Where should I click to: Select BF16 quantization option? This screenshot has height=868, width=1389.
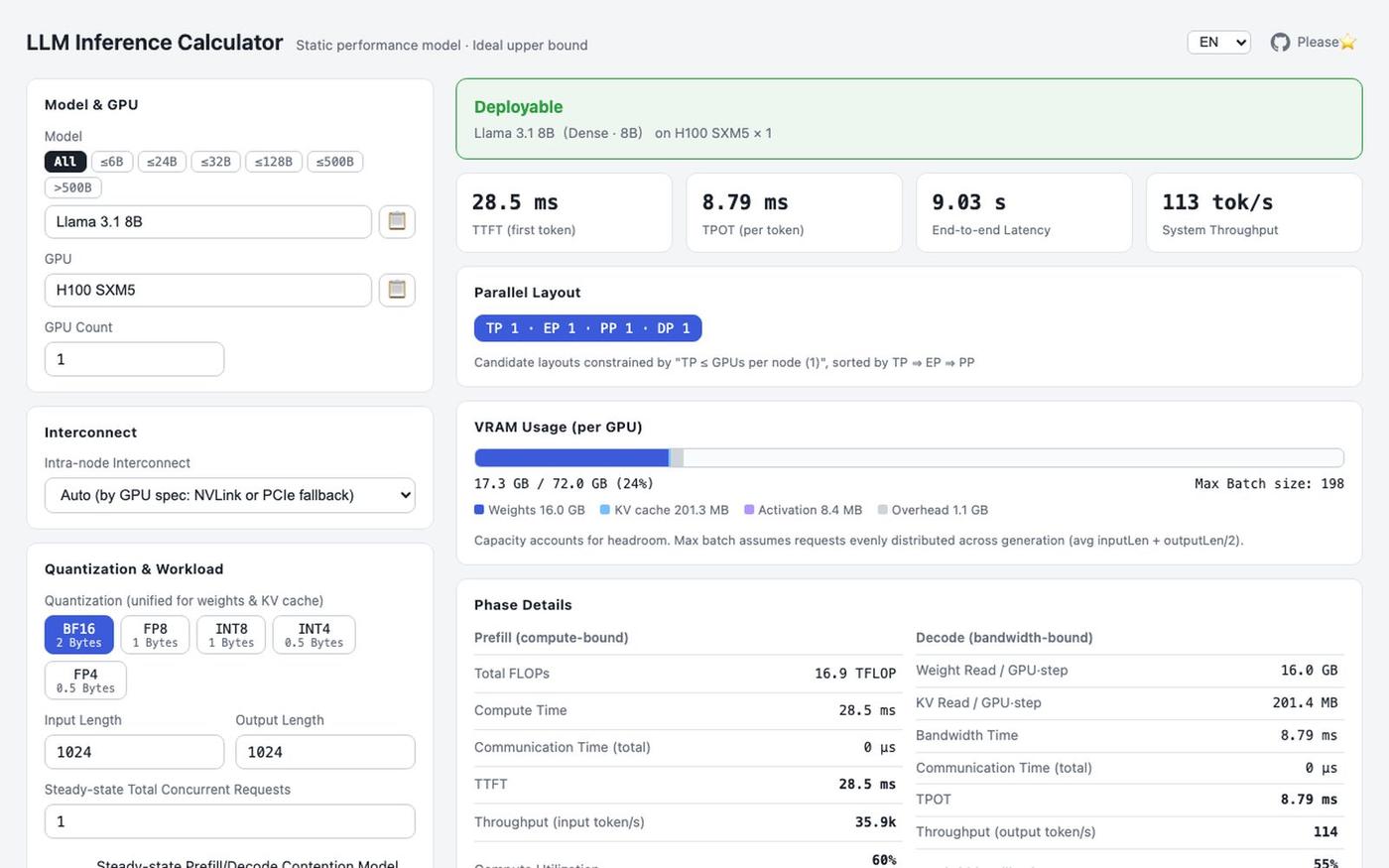(79, 635)
